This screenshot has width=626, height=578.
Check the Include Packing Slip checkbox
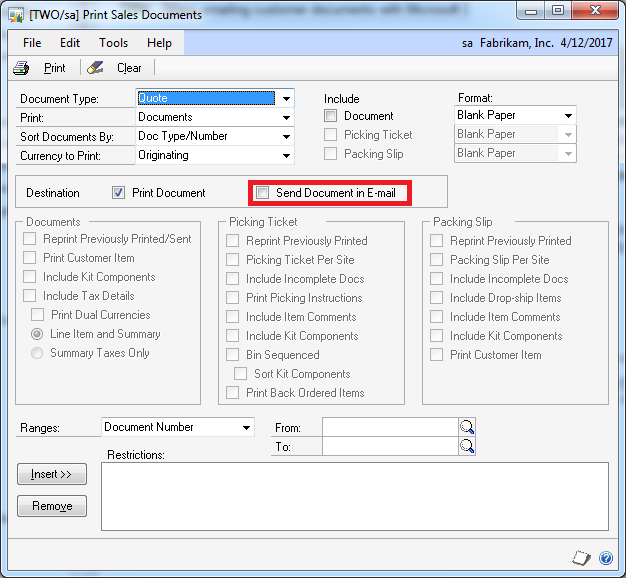tap(331, 154)
